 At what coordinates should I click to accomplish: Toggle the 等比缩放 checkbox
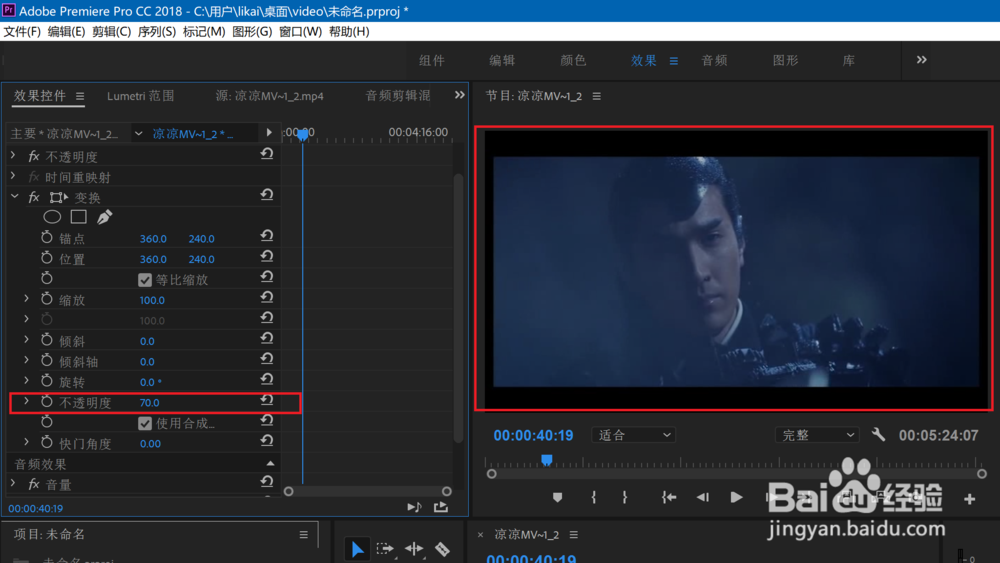point(145,280)
